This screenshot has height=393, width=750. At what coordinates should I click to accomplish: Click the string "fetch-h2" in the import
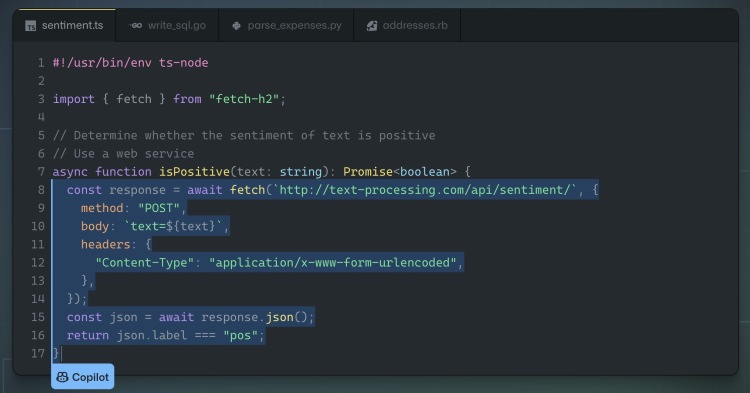click(x=244, y=99)
